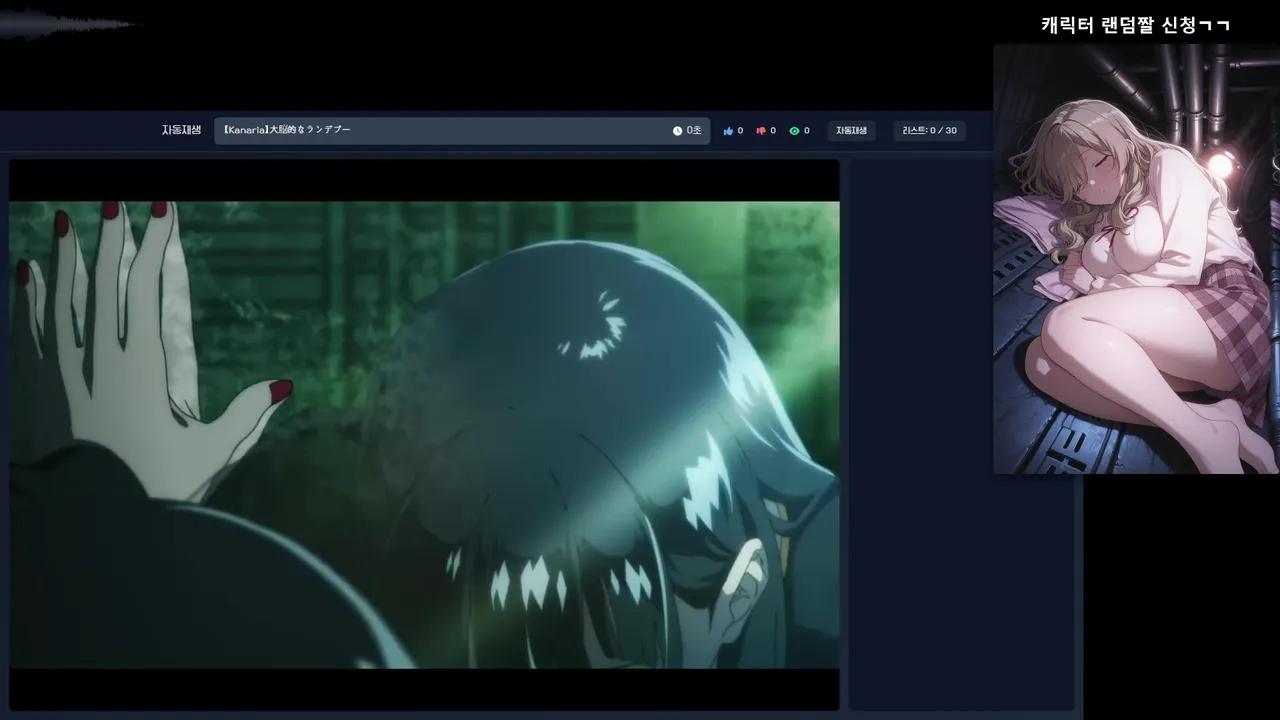
Task: Click the thumbs-up like icon
Action: click(728, 131)
